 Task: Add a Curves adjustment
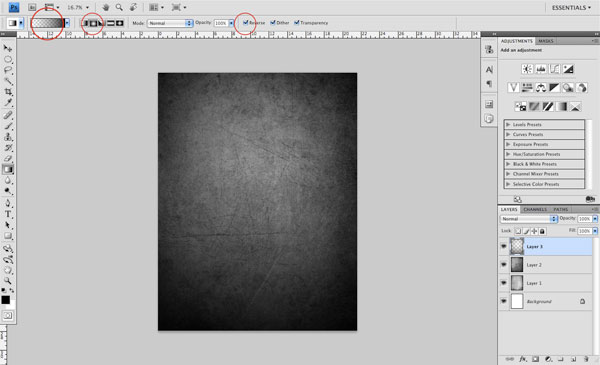coord(554,69)
